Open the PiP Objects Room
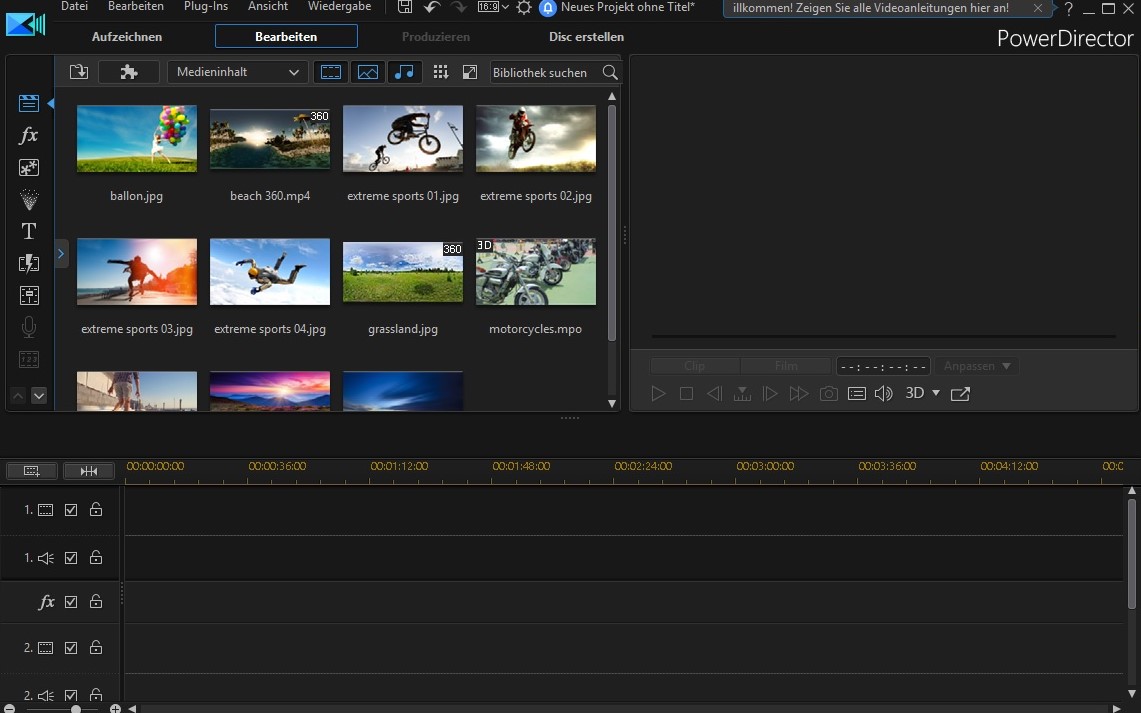1141x713 pixels. pos(29,167)
